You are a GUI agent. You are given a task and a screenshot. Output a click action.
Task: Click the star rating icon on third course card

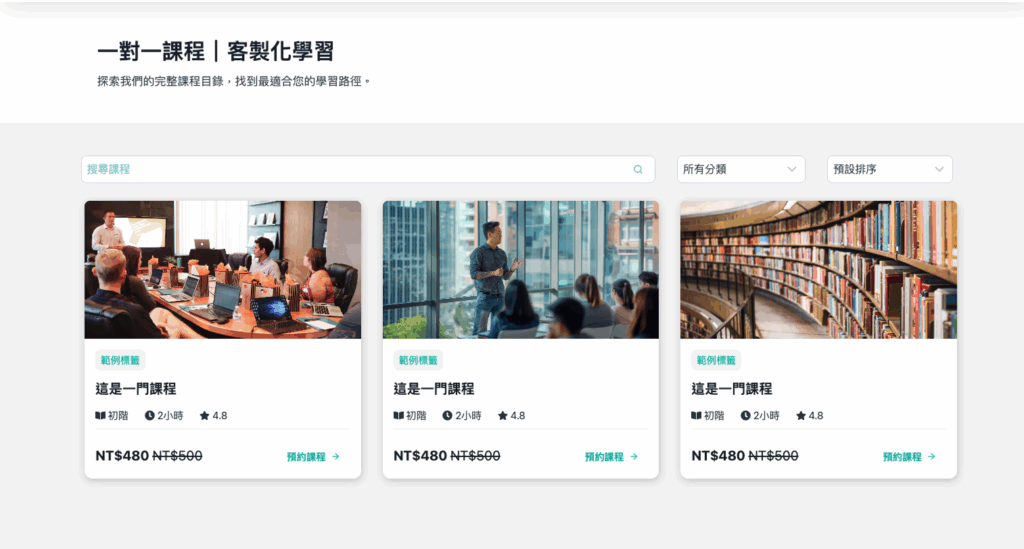[801, 416]
